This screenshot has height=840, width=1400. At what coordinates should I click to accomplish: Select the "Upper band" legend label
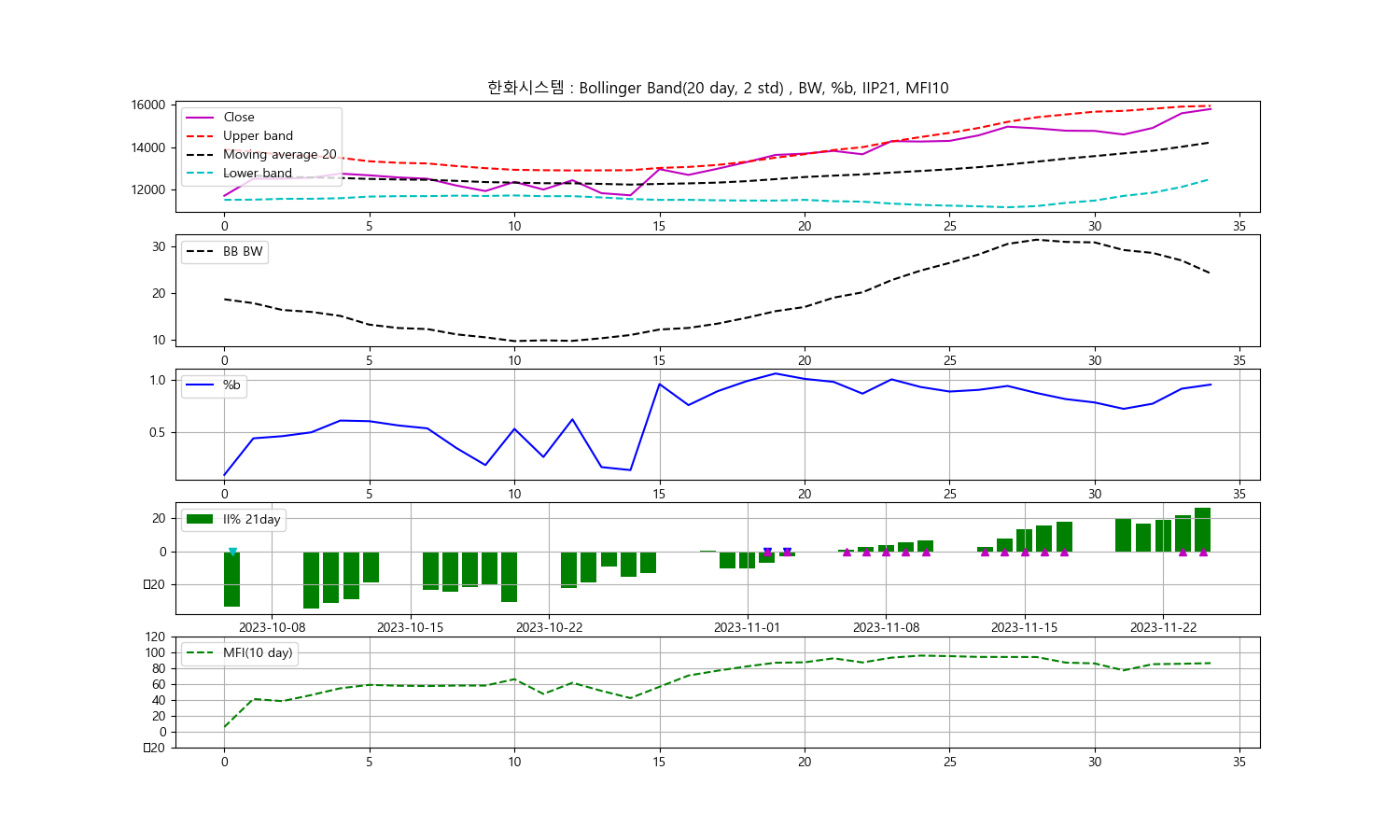click(x=258, y=136)
